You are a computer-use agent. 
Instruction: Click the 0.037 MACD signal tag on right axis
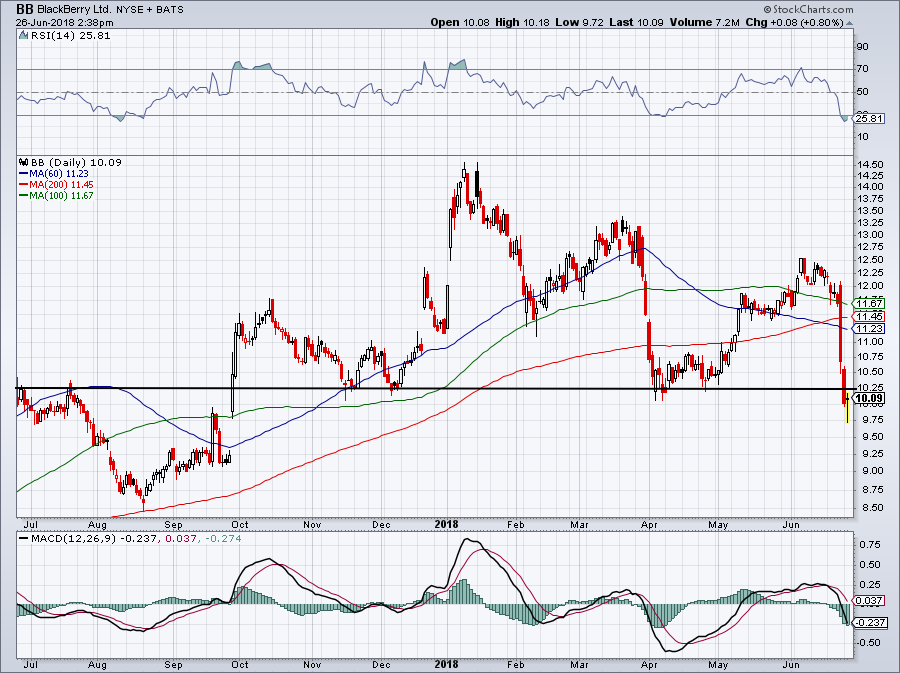coord(869,601)
